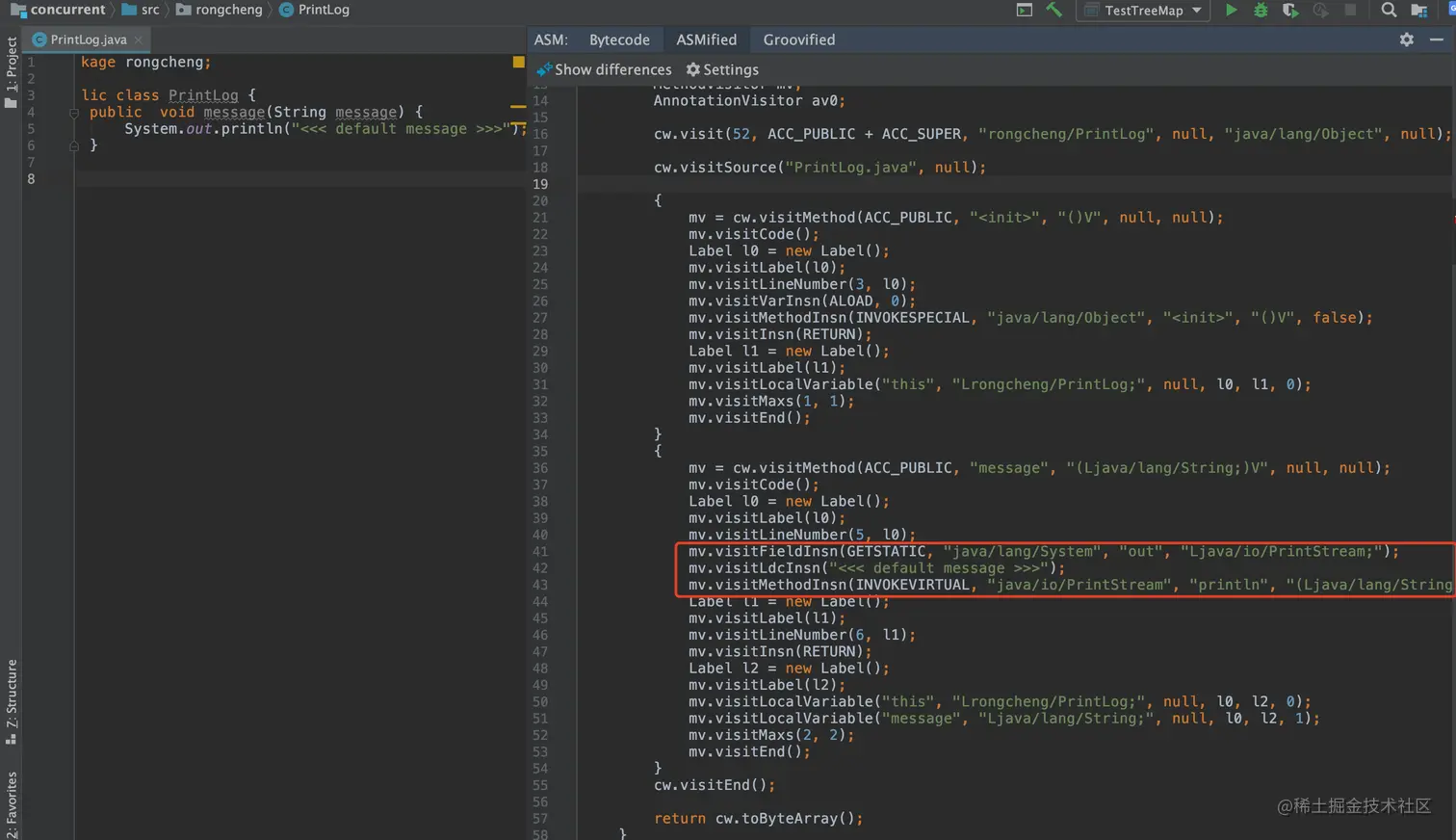Viewport: 1456px width, 840px height.
Task: Build project with the hammer icon
Action: (1054, 10)
